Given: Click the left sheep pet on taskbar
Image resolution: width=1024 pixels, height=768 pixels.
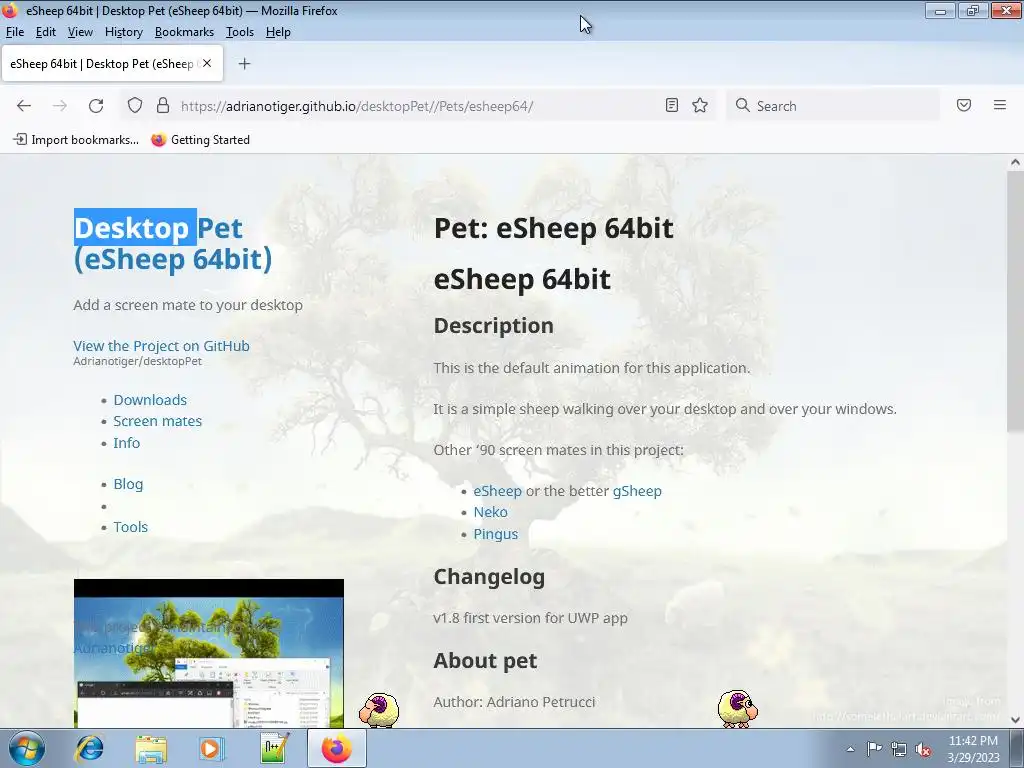Looking at the screenshot, I should click(x=379, y=711).
